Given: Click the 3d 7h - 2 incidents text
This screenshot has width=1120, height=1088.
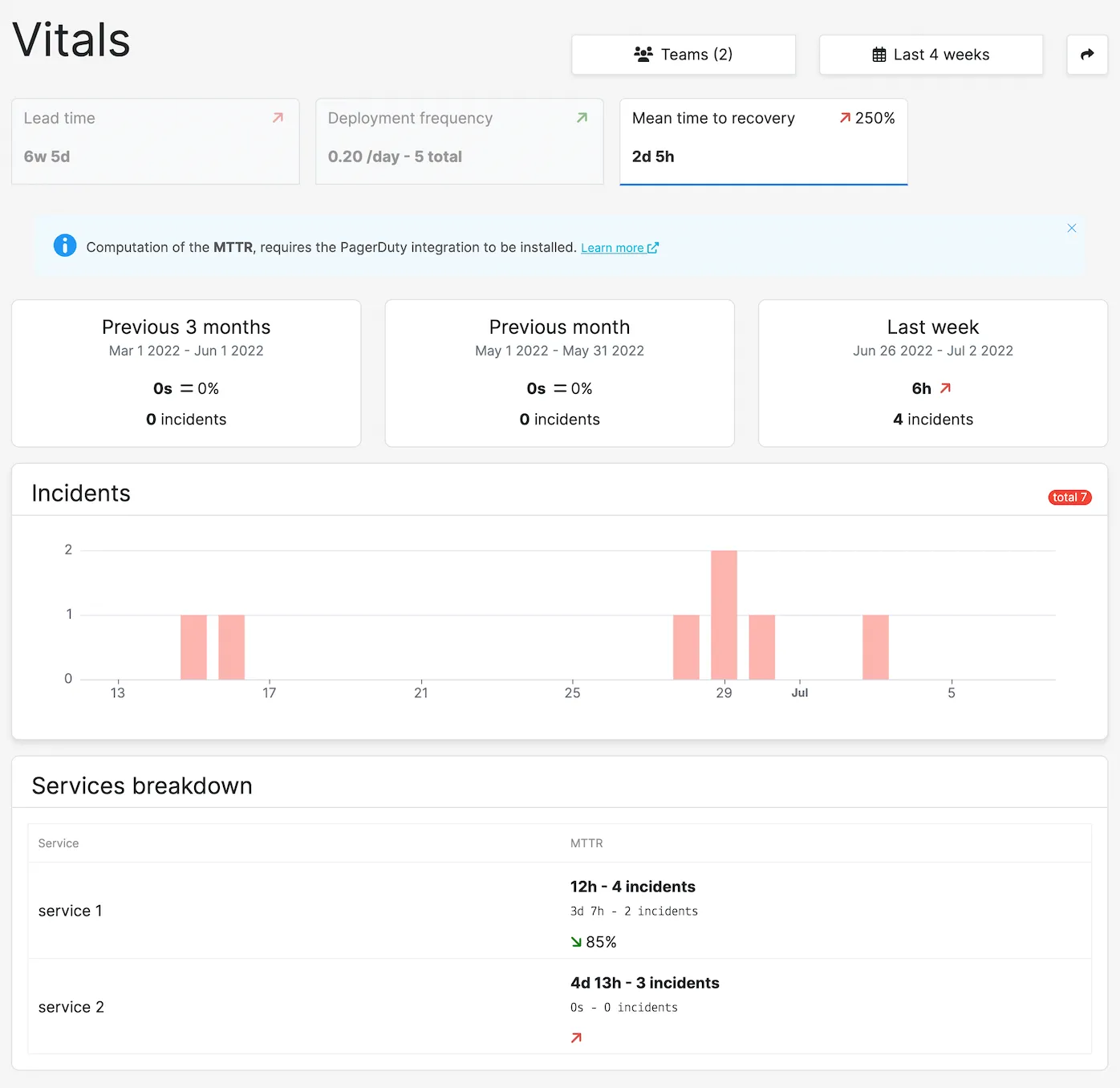Looking at the screenshot, I should click(634, 911).
